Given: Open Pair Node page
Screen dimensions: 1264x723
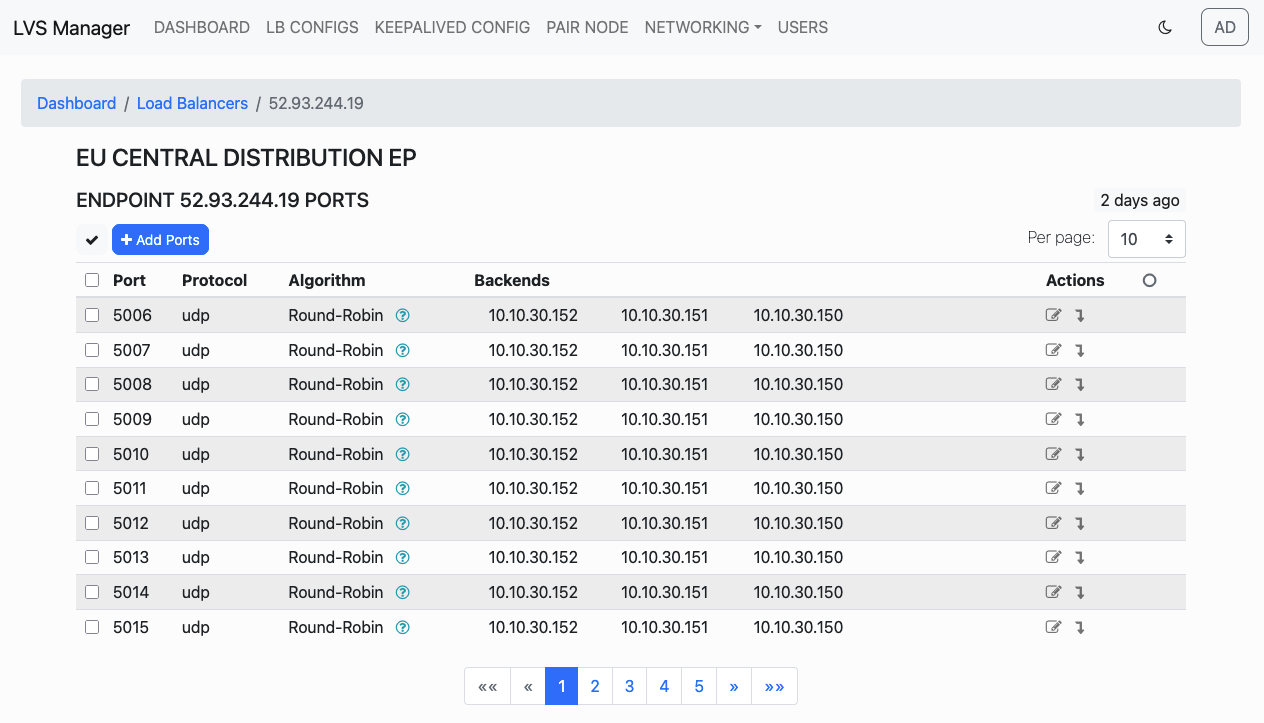Looking at the screenshot, I should click(587, 27).
